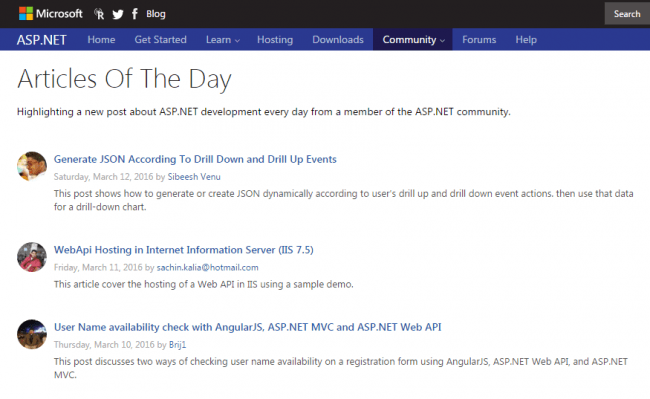The width and height of the screenshot is (650, 399).
Task: Open Get Started navigation item
Action: click(160, 40)
